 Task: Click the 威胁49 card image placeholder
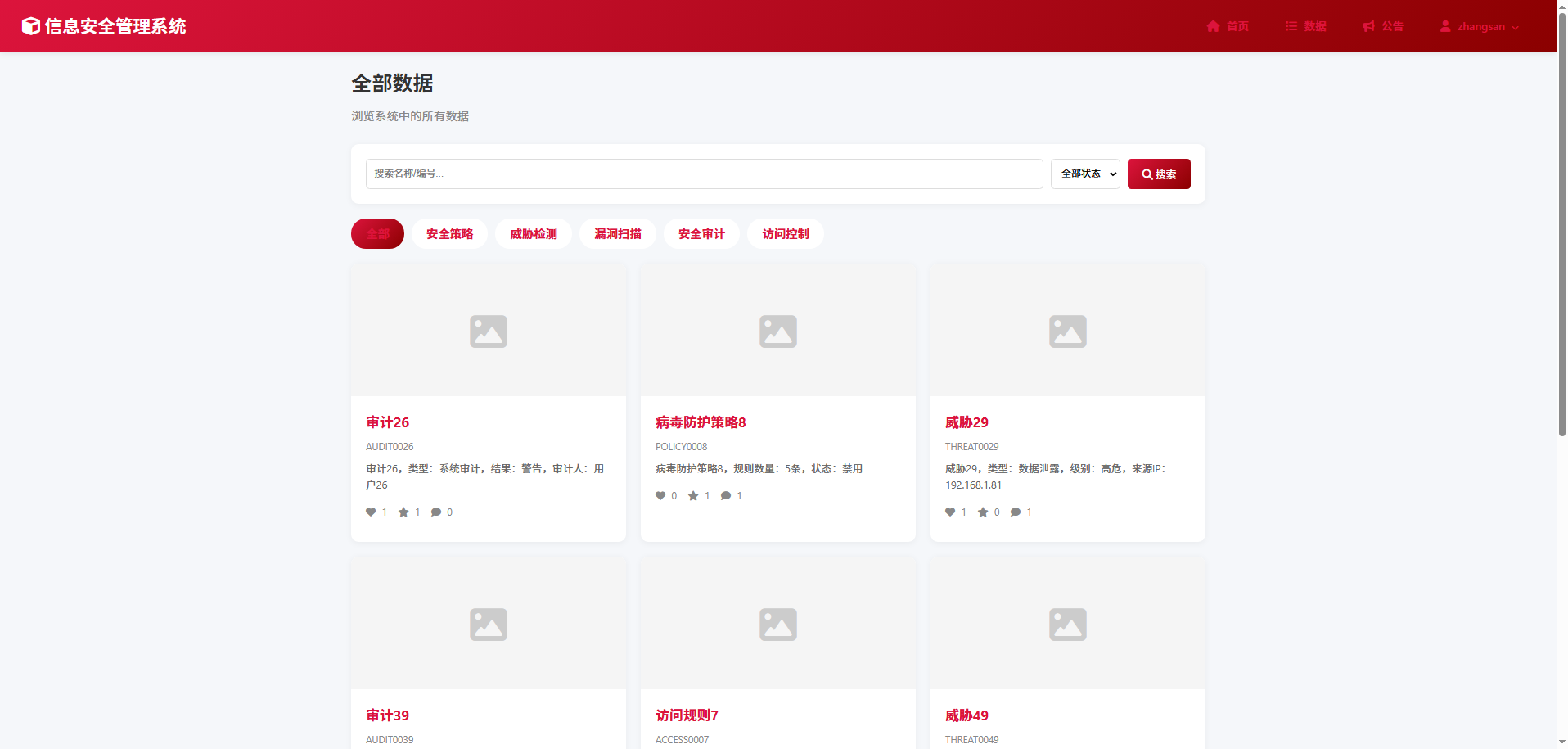(1068, 624)
